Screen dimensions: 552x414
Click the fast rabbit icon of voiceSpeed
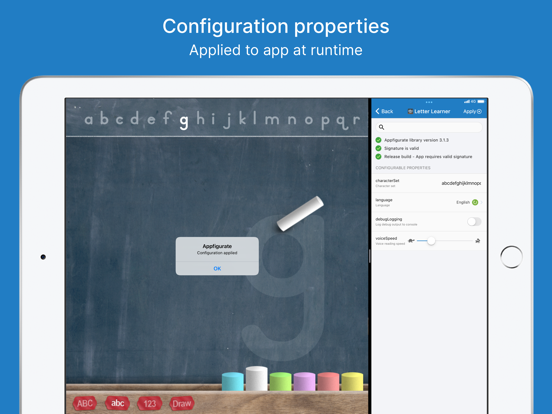click(478, 241)
